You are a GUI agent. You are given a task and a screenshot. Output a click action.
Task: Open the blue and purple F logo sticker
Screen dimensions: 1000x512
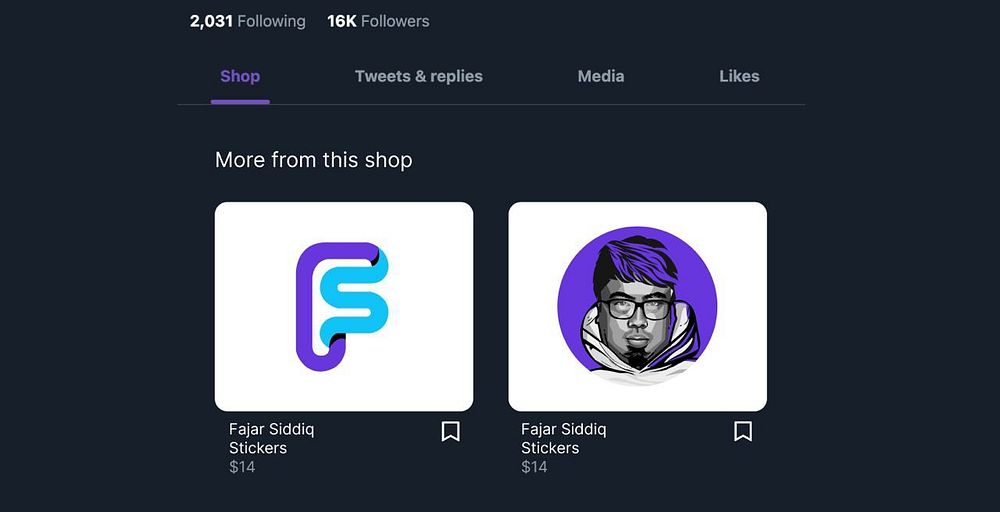point(343,306)
